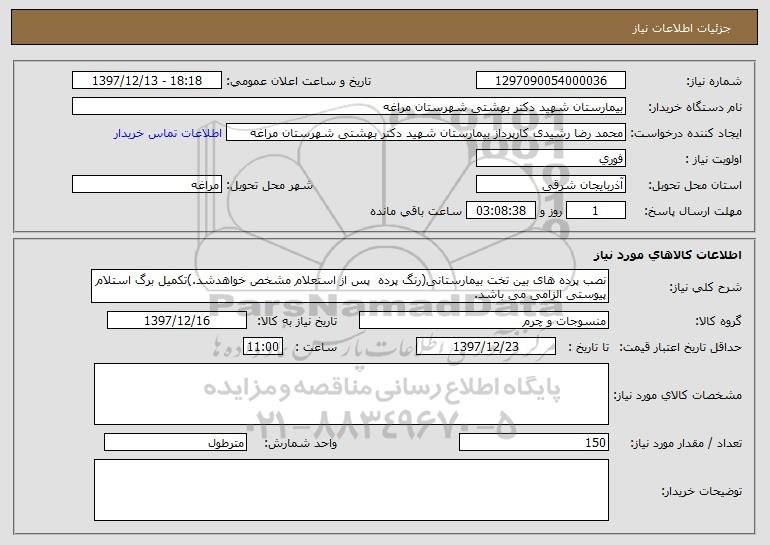Click the empty مشخصات کالای مورد نیاز box
Screen dimensions: 770x545
click(351, 394)
